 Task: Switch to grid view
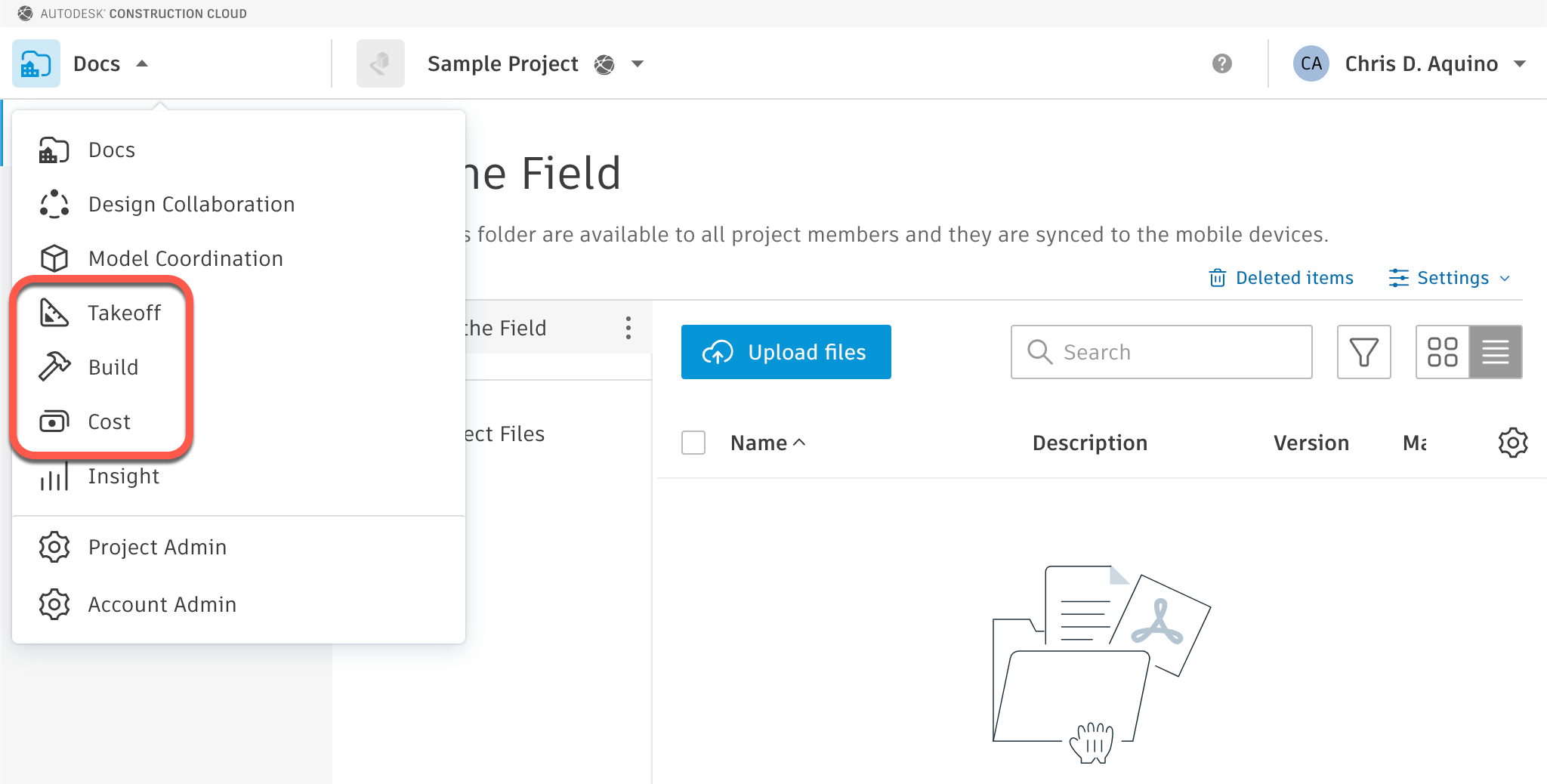pos(1444,352)
